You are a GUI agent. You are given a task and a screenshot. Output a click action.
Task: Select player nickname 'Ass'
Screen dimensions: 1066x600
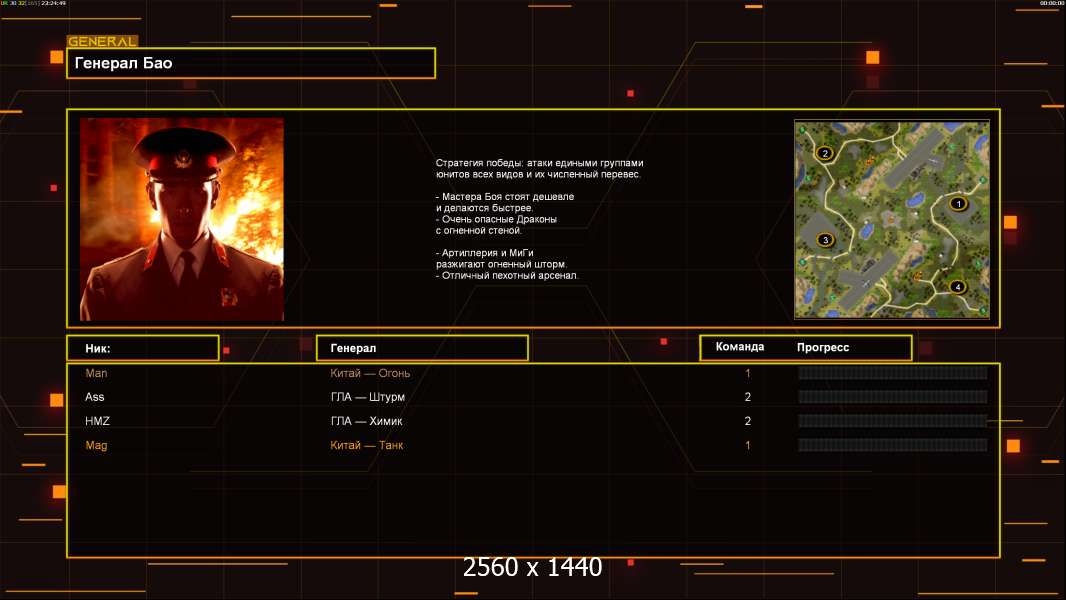click(94, 397)
